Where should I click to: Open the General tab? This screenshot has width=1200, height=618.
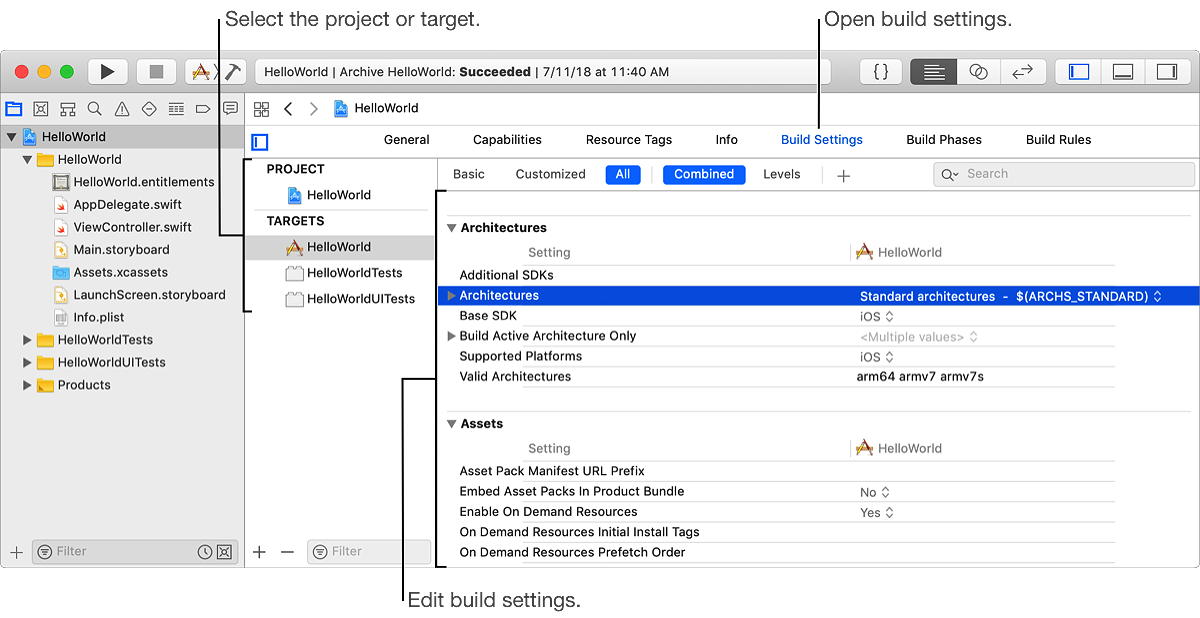407,140
